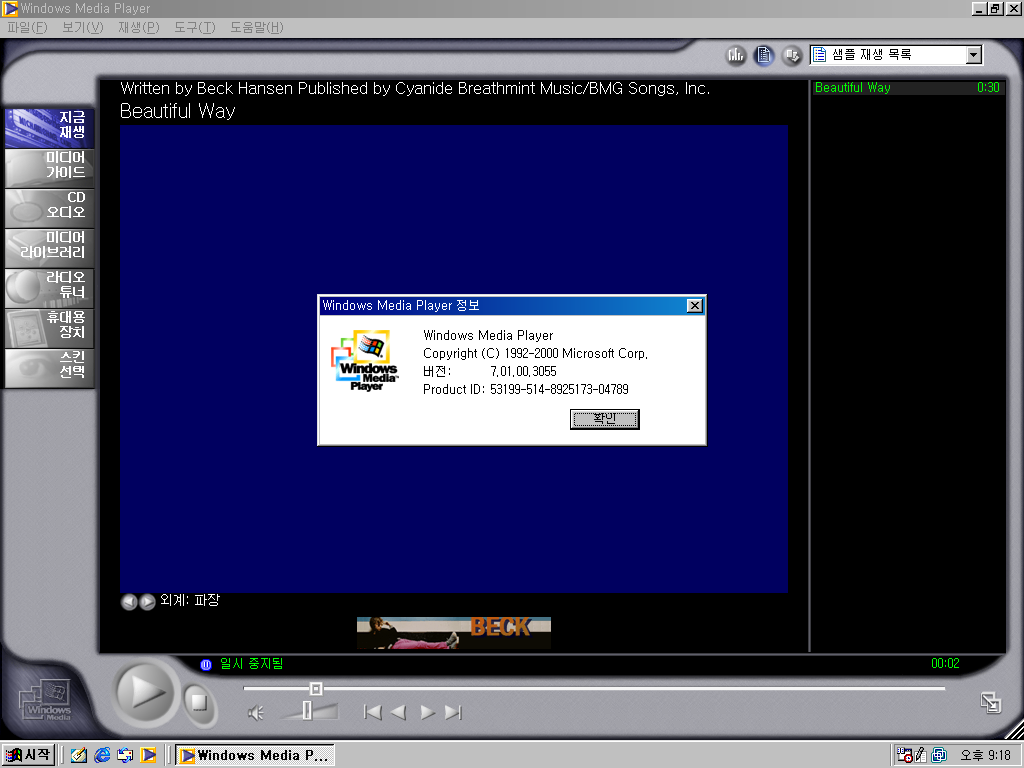The image size is (1024, 768).
Task: Click the task scheduler tray icon
Action: (x=904, y=756)
